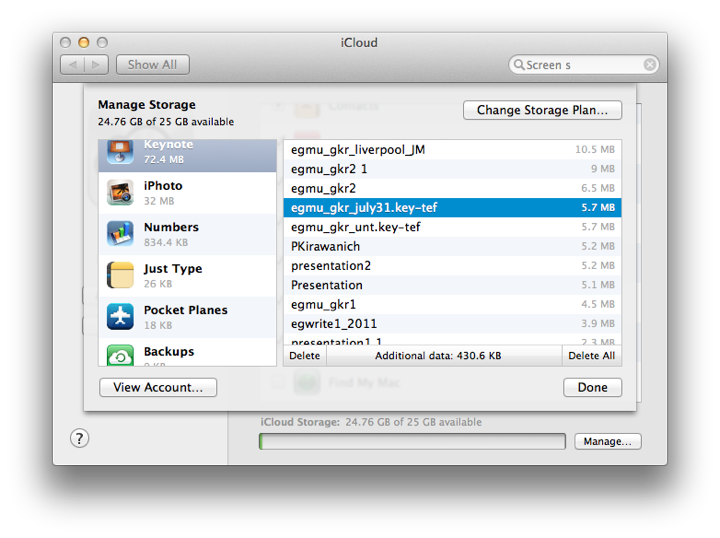
Task: Click the Manage Storage heading
Action: 146,105
